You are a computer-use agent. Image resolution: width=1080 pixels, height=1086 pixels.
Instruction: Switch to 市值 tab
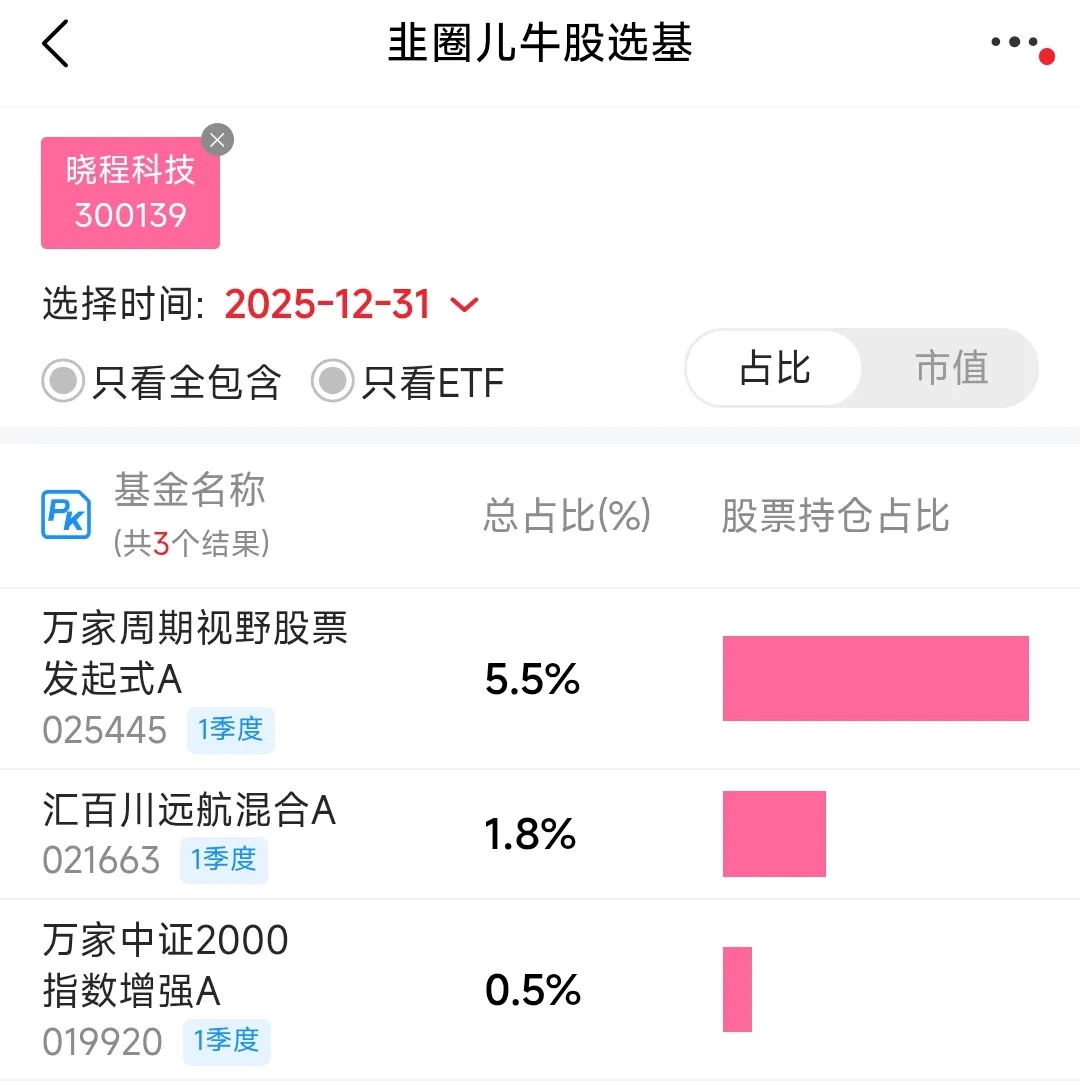point(951,368)
